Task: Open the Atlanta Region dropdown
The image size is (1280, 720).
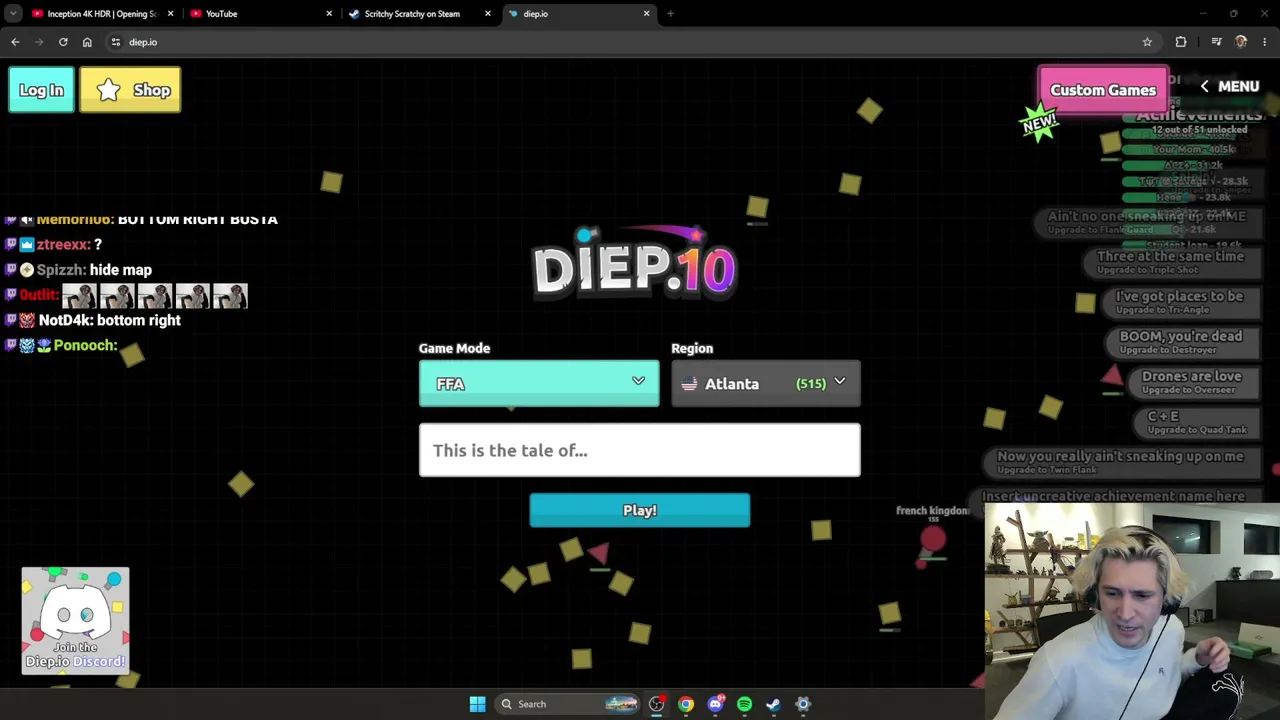Action: [x=765, y=384]
